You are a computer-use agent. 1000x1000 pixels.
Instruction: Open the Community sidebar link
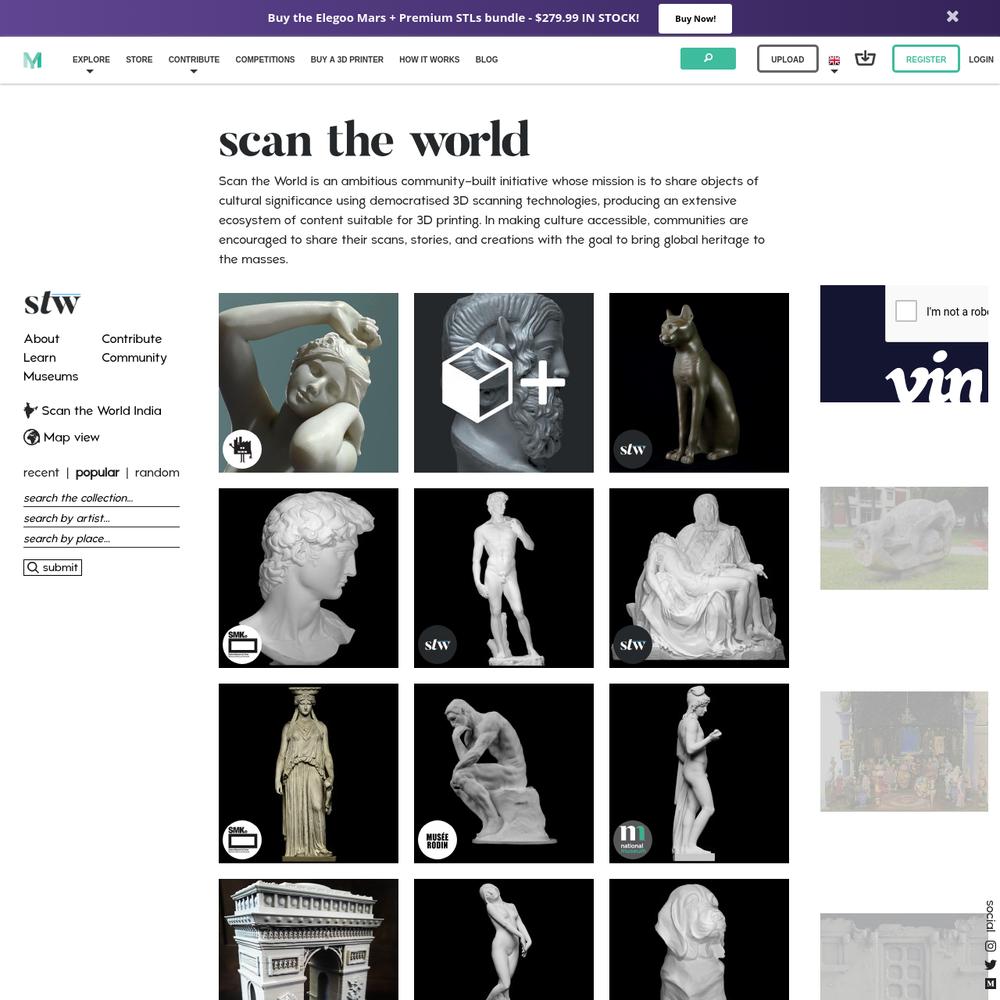tap(134, 358)
